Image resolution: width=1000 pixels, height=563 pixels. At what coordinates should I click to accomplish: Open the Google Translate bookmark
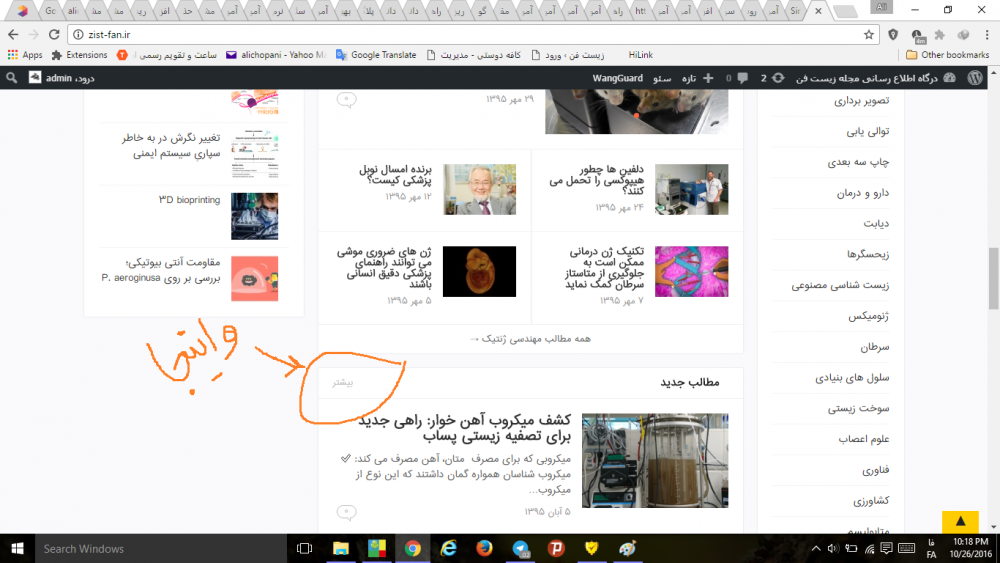pos(376,55)
